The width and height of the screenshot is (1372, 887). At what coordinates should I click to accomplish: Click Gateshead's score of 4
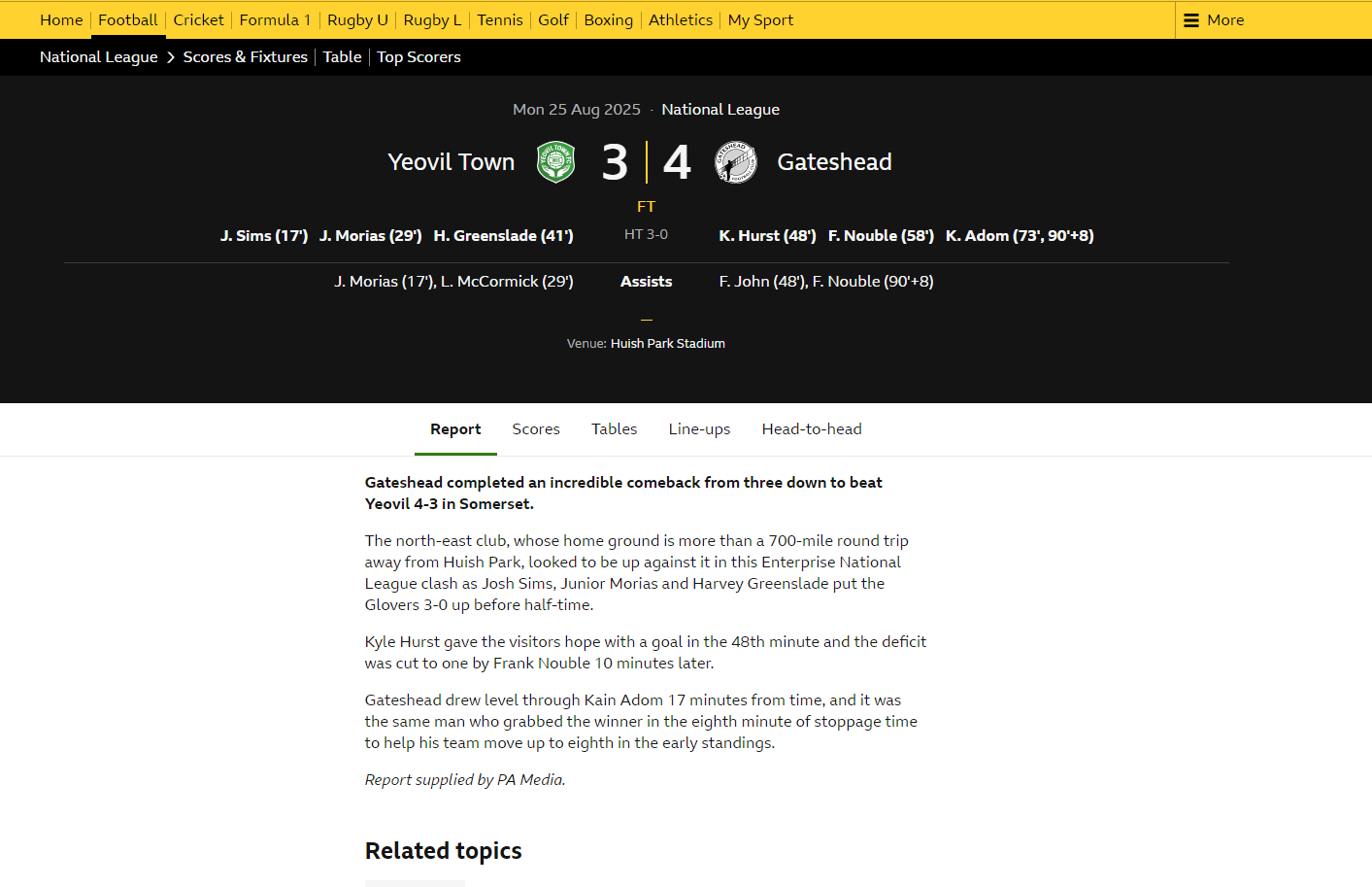click(677, 162)
